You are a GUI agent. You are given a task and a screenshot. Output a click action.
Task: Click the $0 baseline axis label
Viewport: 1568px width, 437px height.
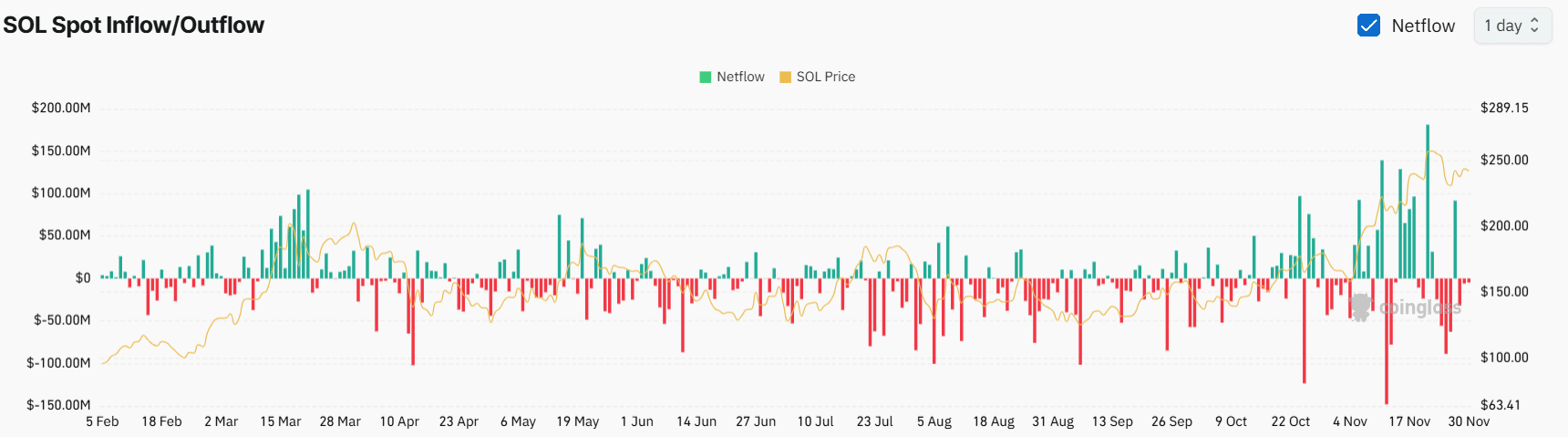pos(83,278)
